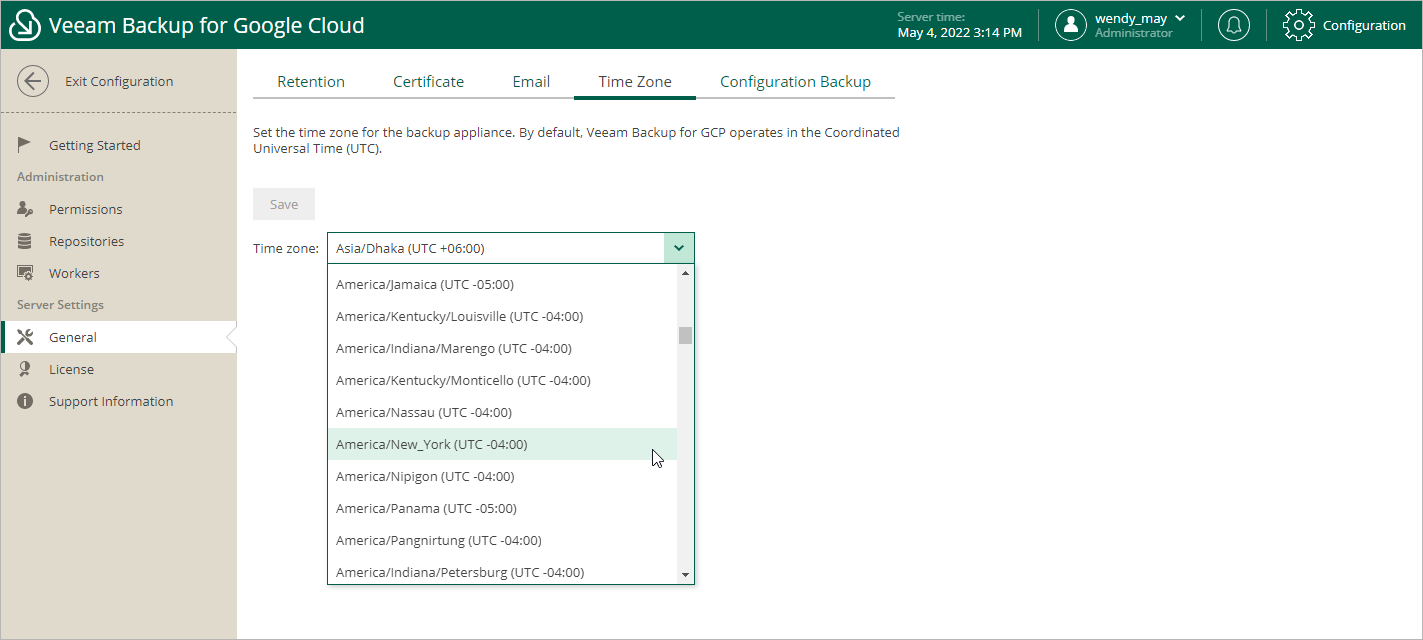Click the Save button
Viewport: 1423px width, 640px height.
tap(284, 204)
